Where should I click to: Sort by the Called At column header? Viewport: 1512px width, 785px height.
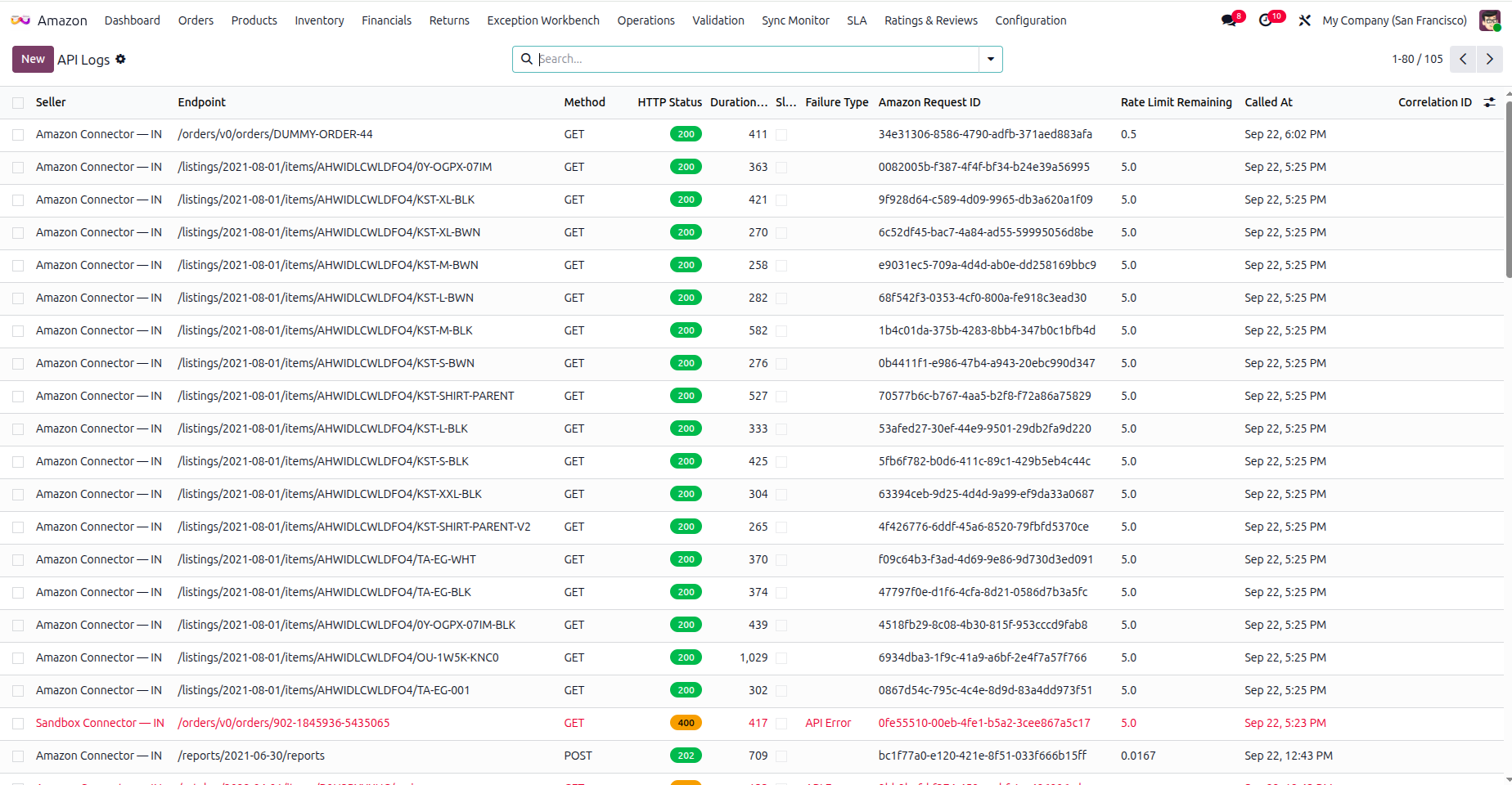tap(1268, 102)
